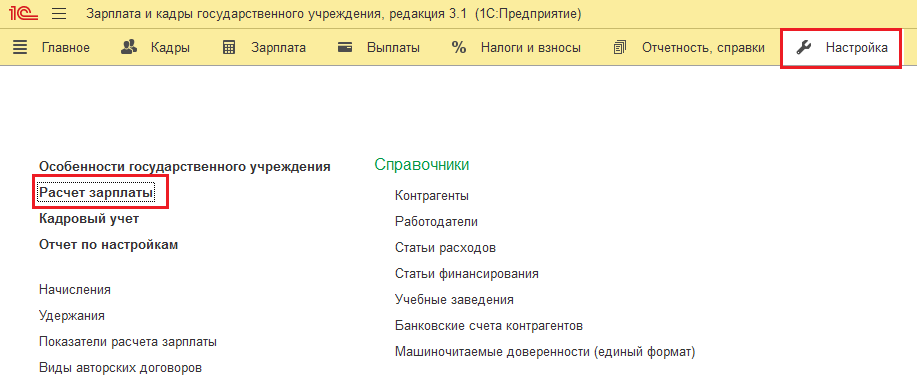The image size is (917, 376).
Task: Open Машиночитаемые доверенности (единый формат)
Action: 545,352
